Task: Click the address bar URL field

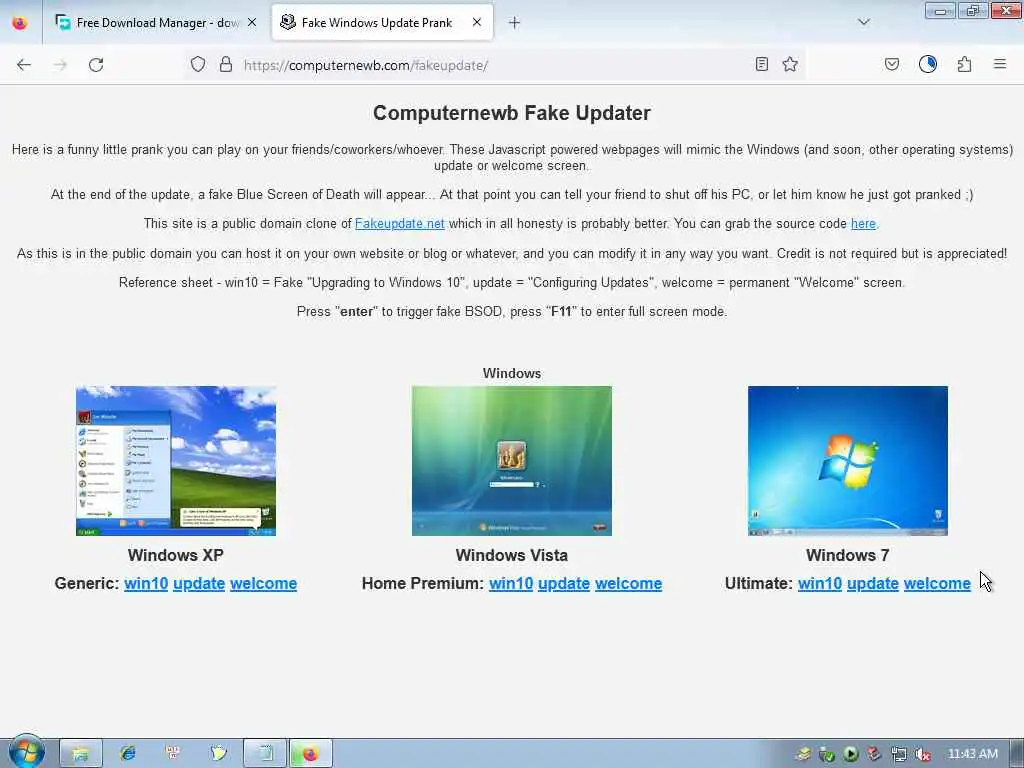Action: pos(496,65)
